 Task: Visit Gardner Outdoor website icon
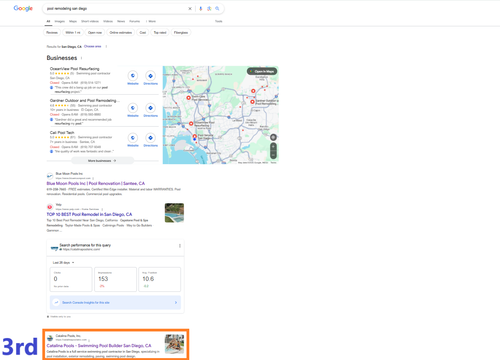click(x=133, y=108)
